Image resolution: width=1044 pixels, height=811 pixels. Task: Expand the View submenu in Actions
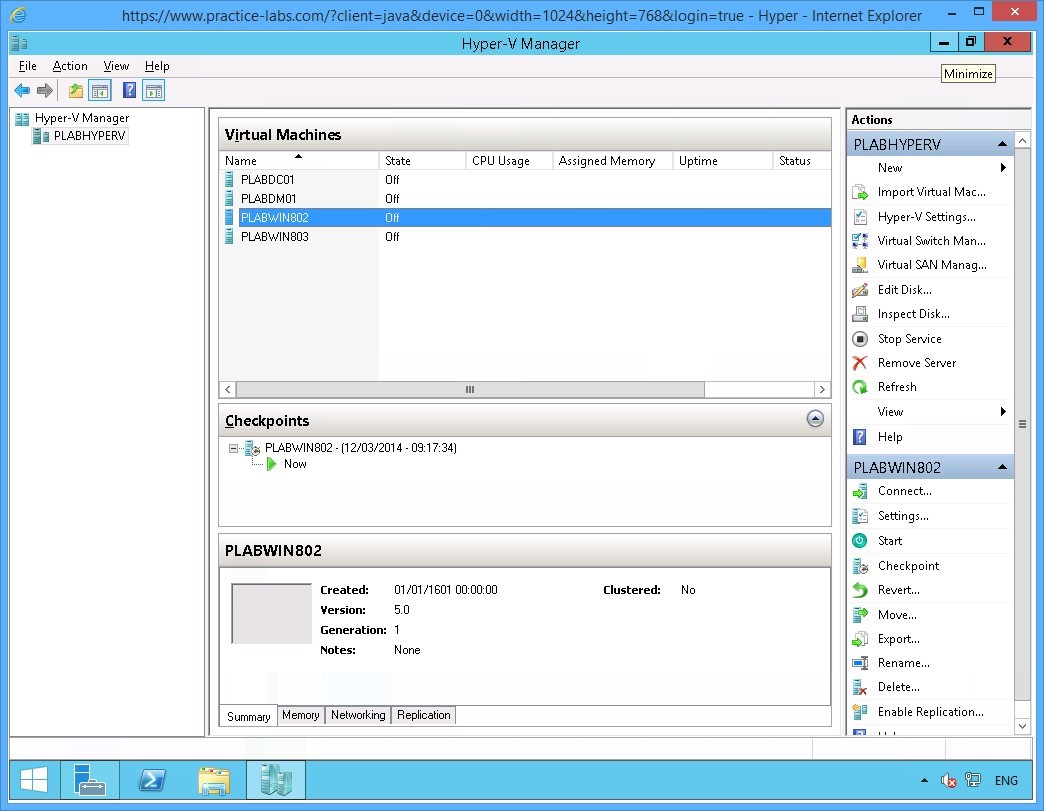tap(889, 411)
